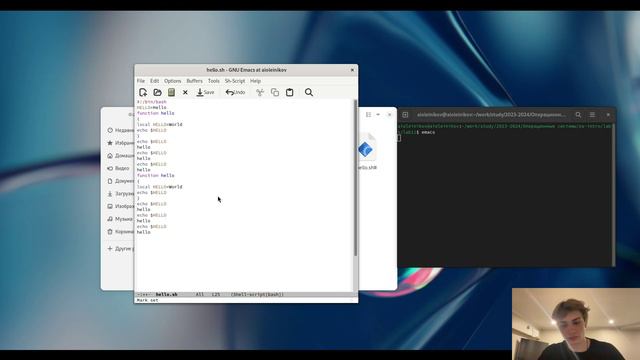Image resolution: width=640 pixels, height=360 pixels.
Task: Open the Edit menu in Emacs
Action: pos(154,81)
